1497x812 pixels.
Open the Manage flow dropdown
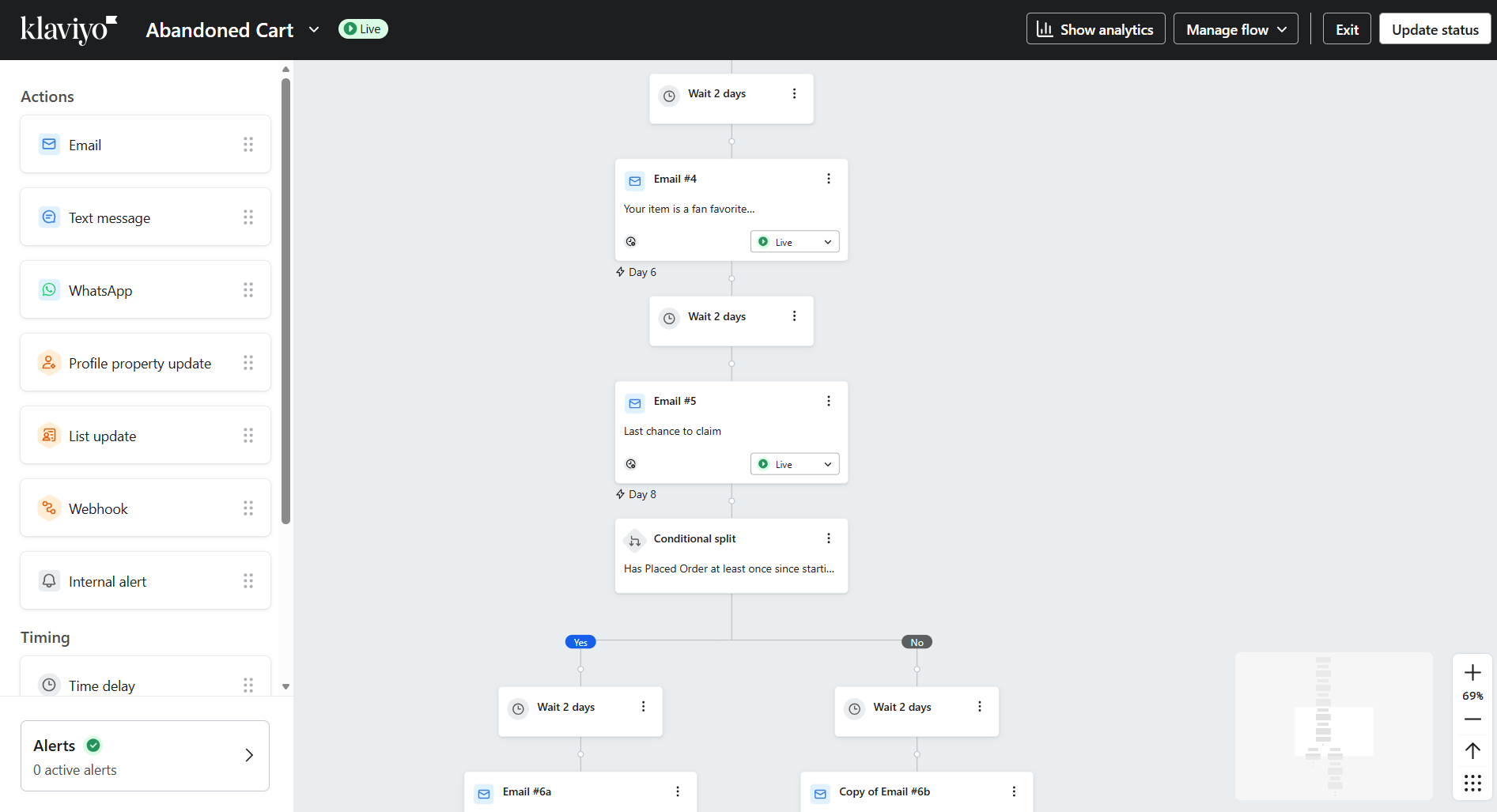(1234, 28)
